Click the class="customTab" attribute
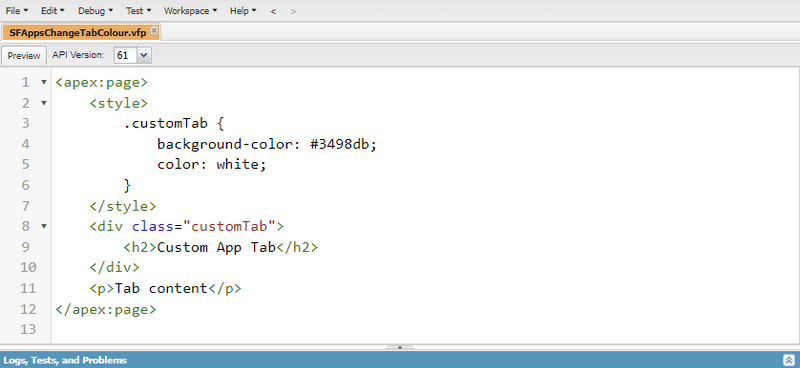The image size is (800, 368). 204,227
